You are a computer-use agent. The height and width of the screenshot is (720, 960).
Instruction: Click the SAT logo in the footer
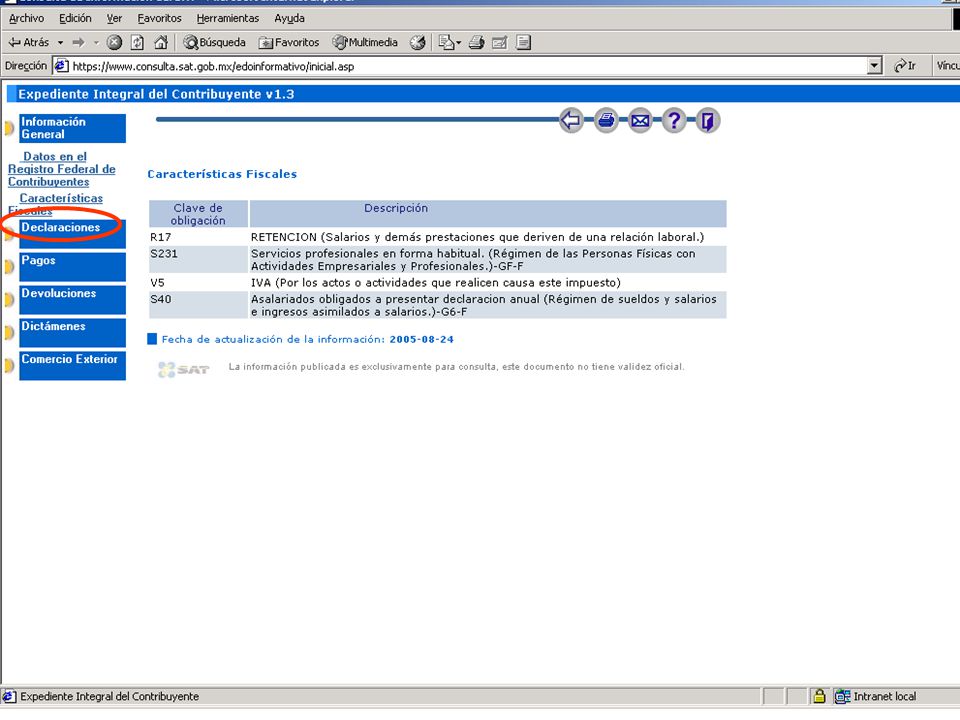pyautogui.click(x=184, y=369)
